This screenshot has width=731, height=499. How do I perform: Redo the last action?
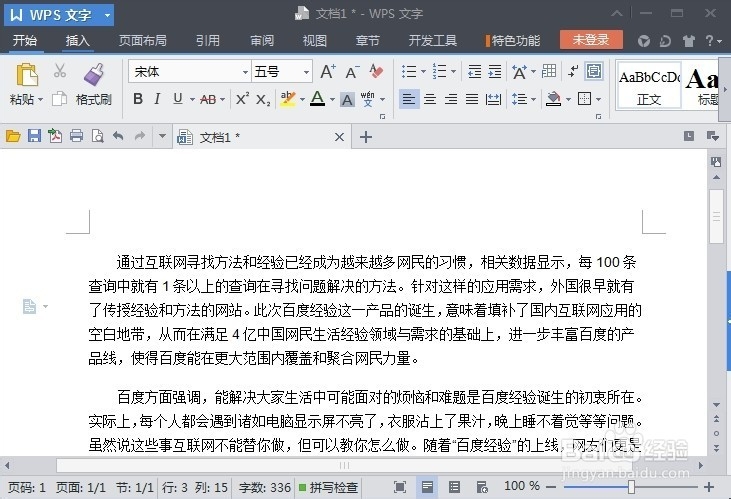click(x=139, y=136)
